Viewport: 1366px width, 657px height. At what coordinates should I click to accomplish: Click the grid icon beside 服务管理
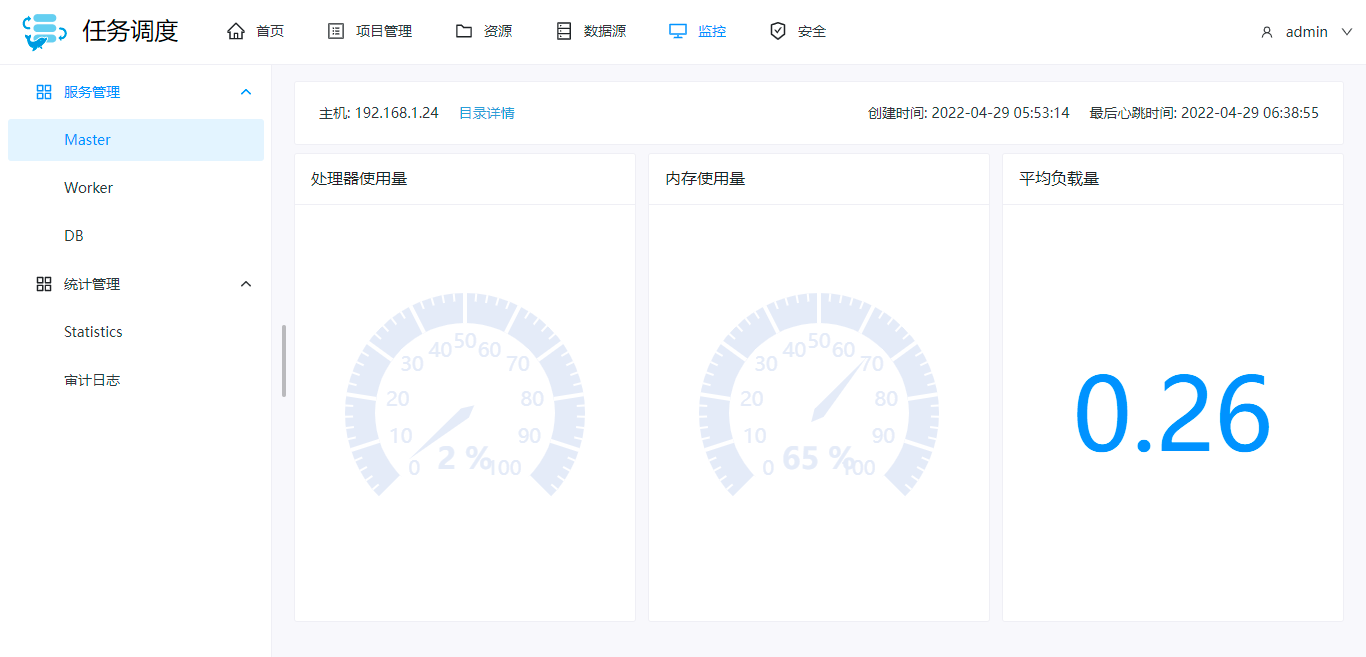44,92
